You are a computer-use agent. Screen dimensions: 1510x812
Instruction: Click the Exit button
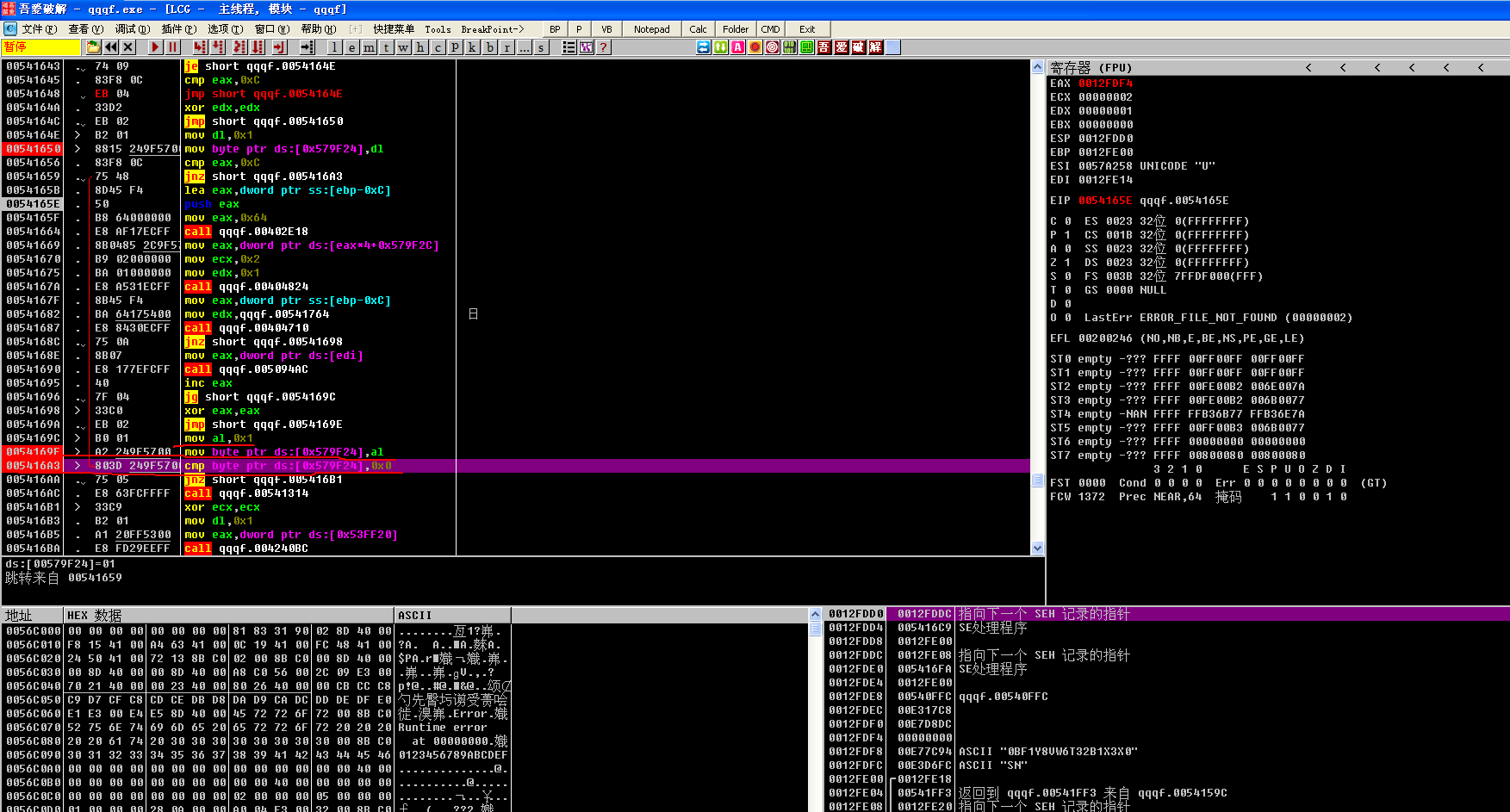pos(807,29)
